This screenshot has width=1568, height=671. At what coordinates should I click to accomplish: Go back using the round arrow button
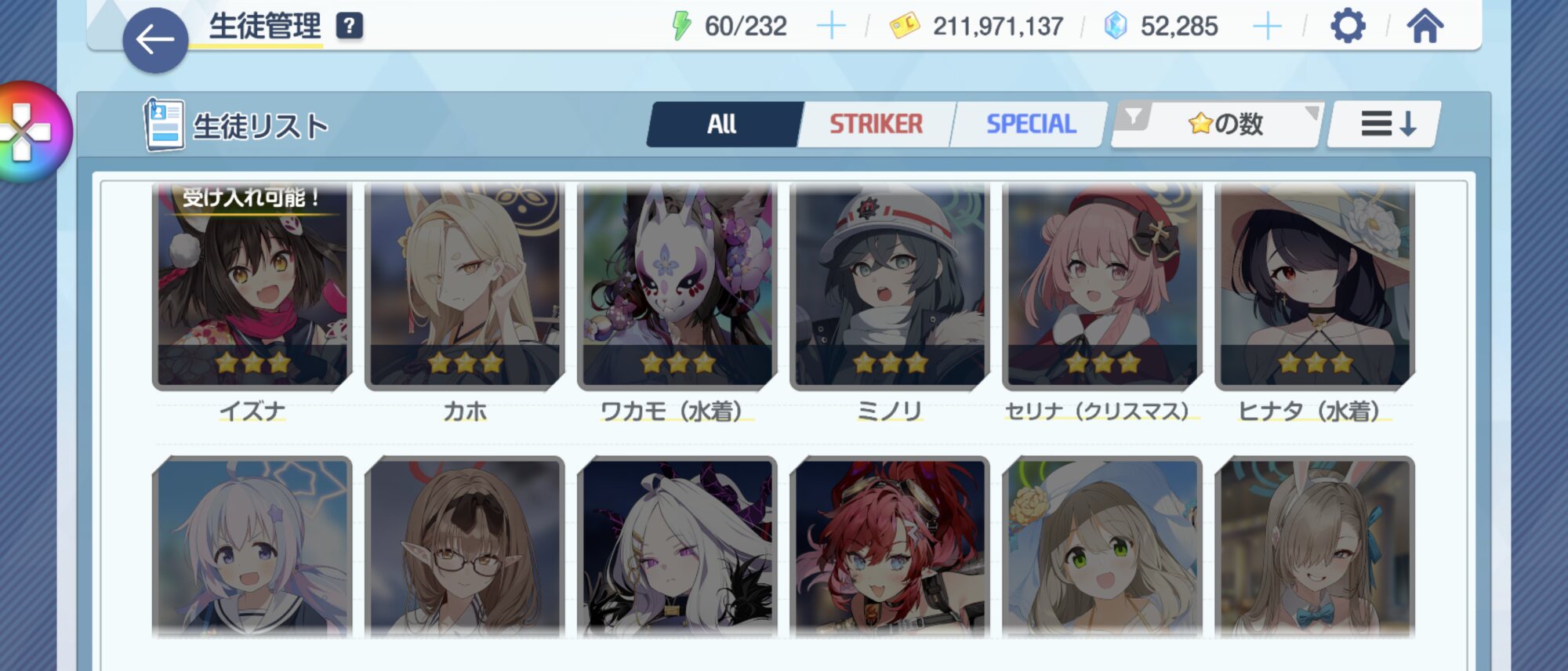tap(155, 40)
